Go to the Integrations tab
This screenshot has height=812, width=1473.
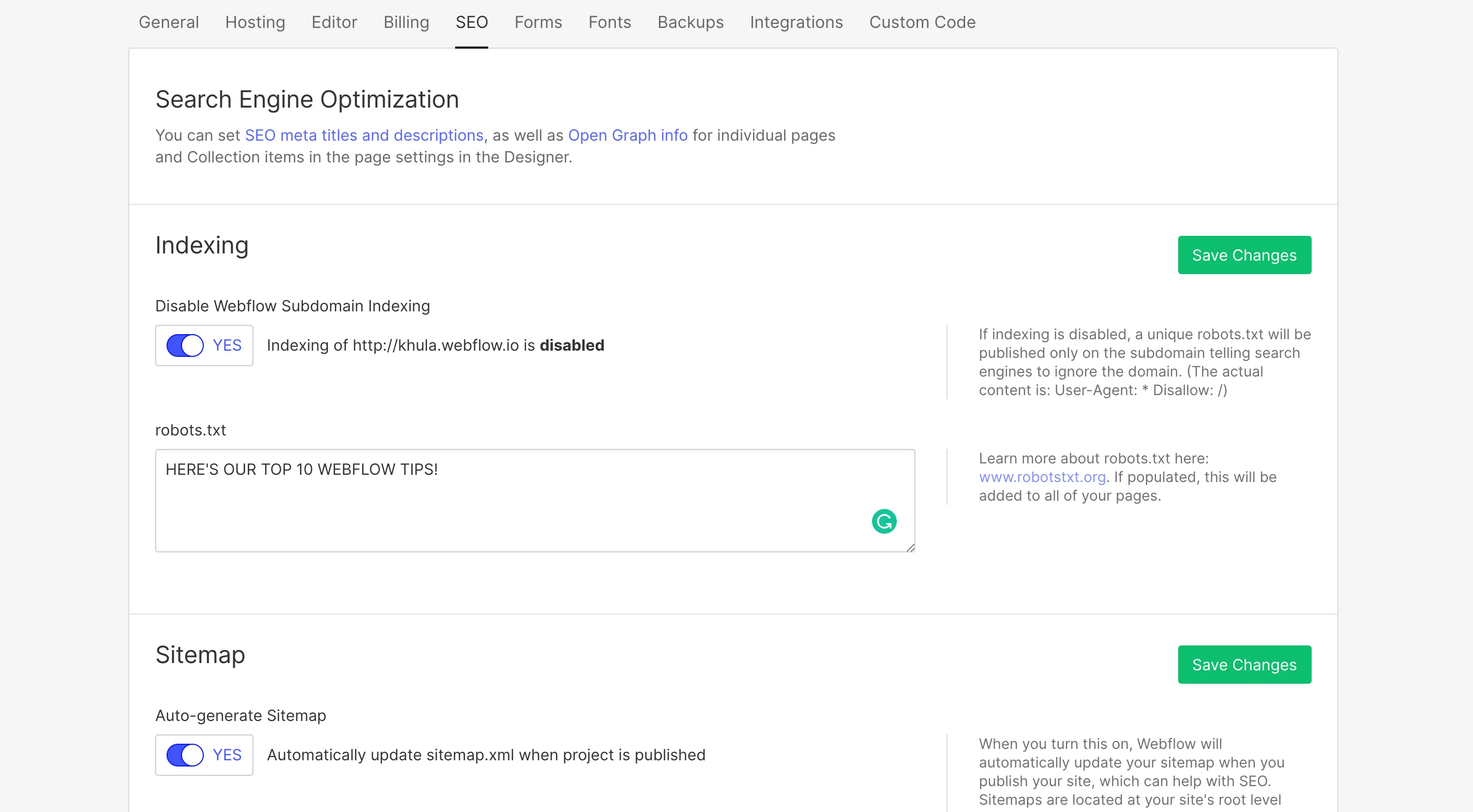(796, 22)
